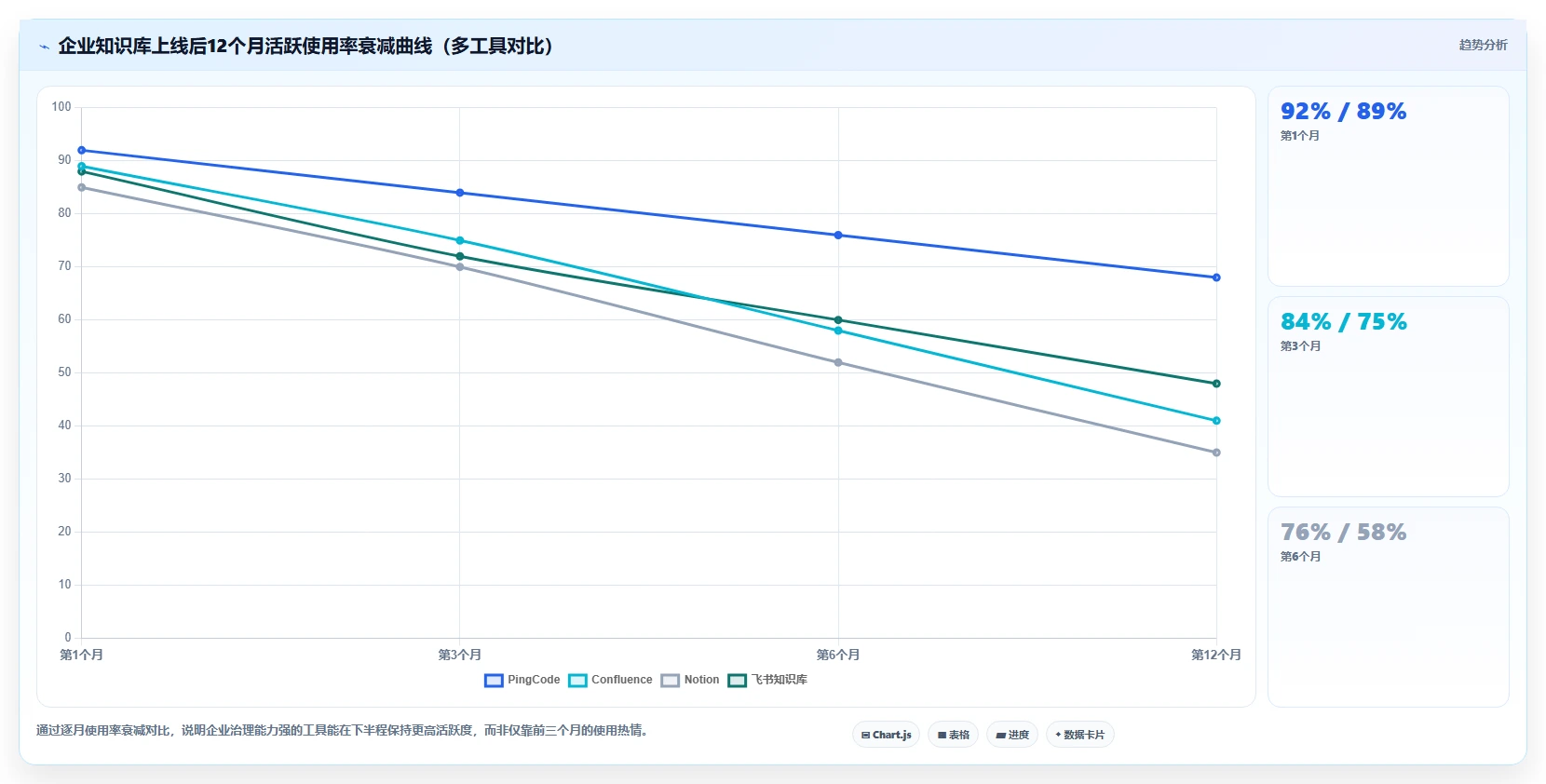Hide the Notion series via the legend
This screenshot has width=1546, height=784.
pos(671,681)
